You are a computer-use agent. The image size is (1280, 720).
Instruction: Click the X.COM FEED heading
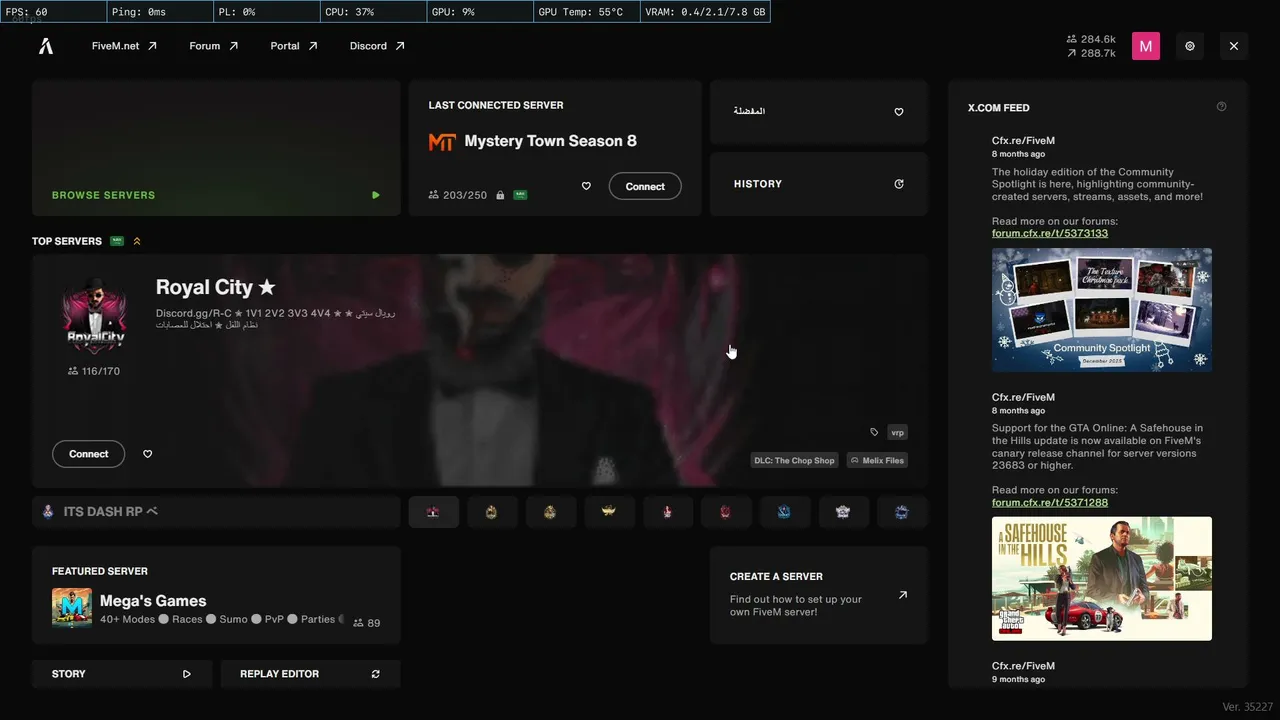point(999,108)
